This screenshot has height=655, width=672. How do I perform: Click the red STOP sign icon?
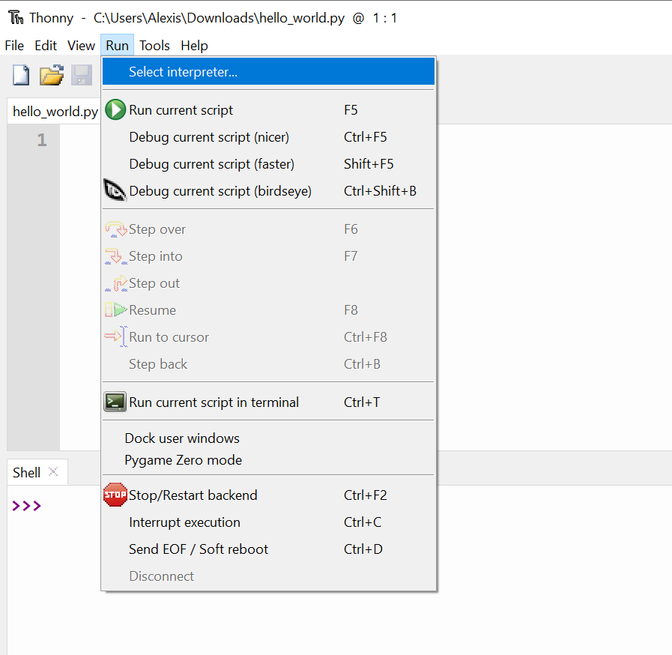point(115,495)
